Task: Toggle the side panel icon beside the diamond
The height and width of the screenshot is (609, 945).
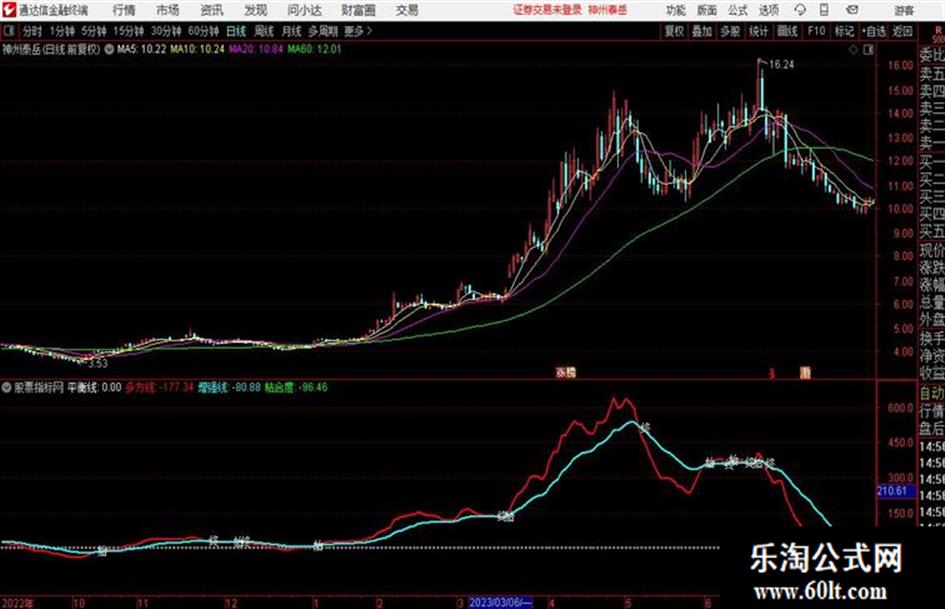Action: [868, 50]
